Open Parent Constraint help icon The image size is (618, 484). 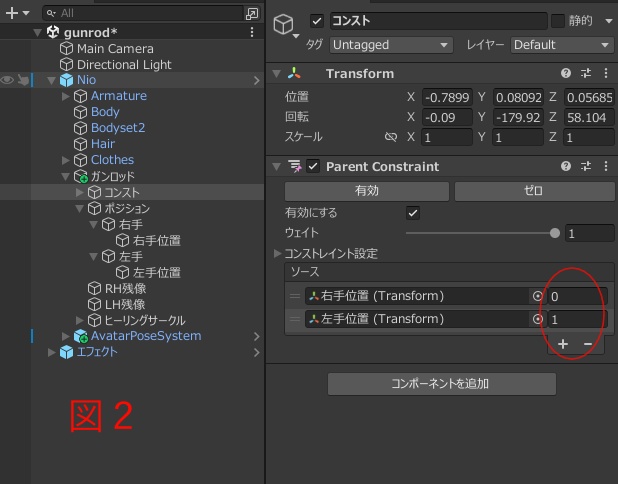[566, 166]
